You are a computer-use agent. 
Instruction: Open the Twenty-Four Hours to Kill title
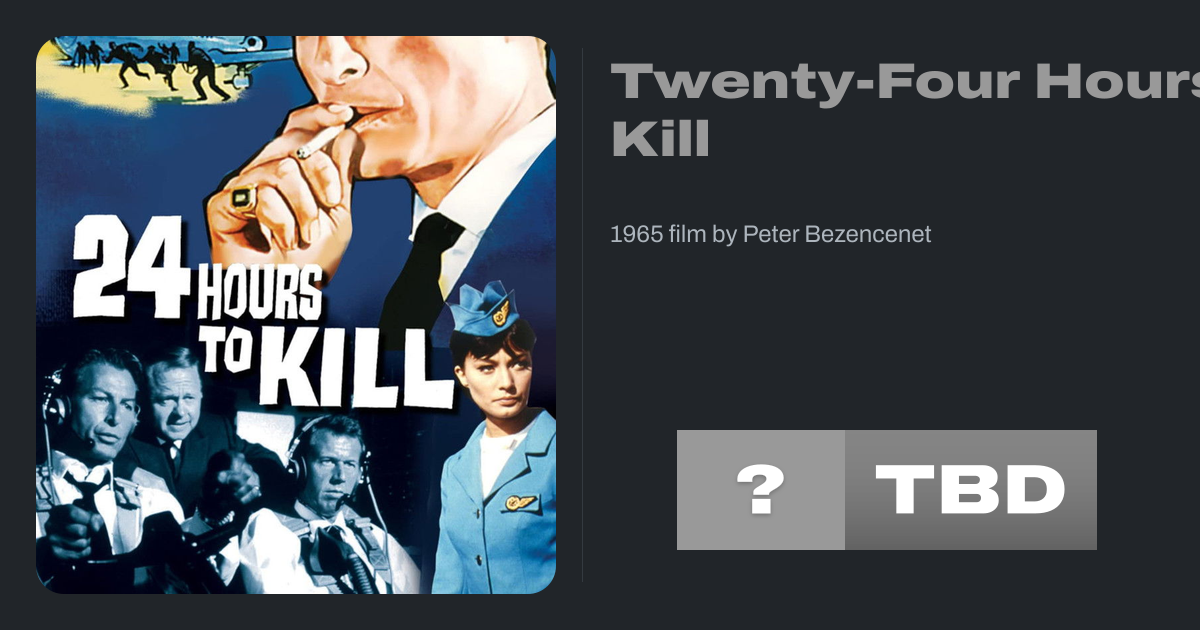(905, 110)
